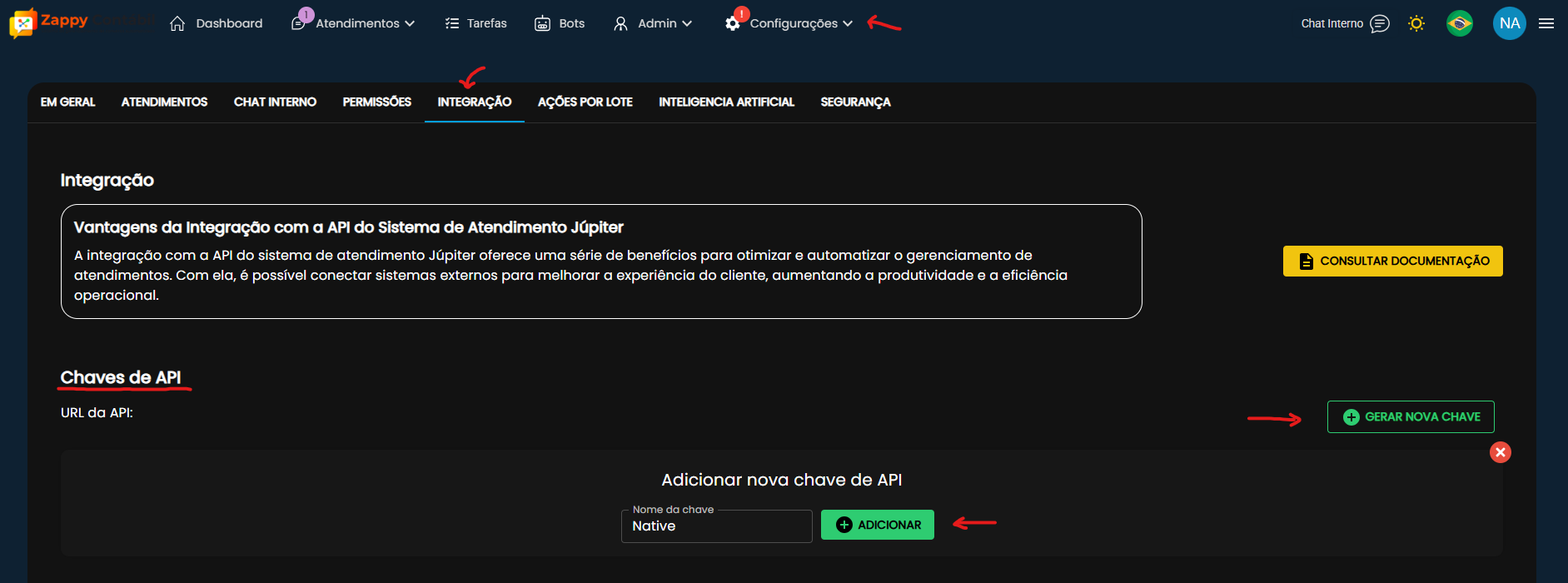The image size is (1568, 583).
Task: Open the hamburger menu icon
Action: click(x=1546, y=23)
